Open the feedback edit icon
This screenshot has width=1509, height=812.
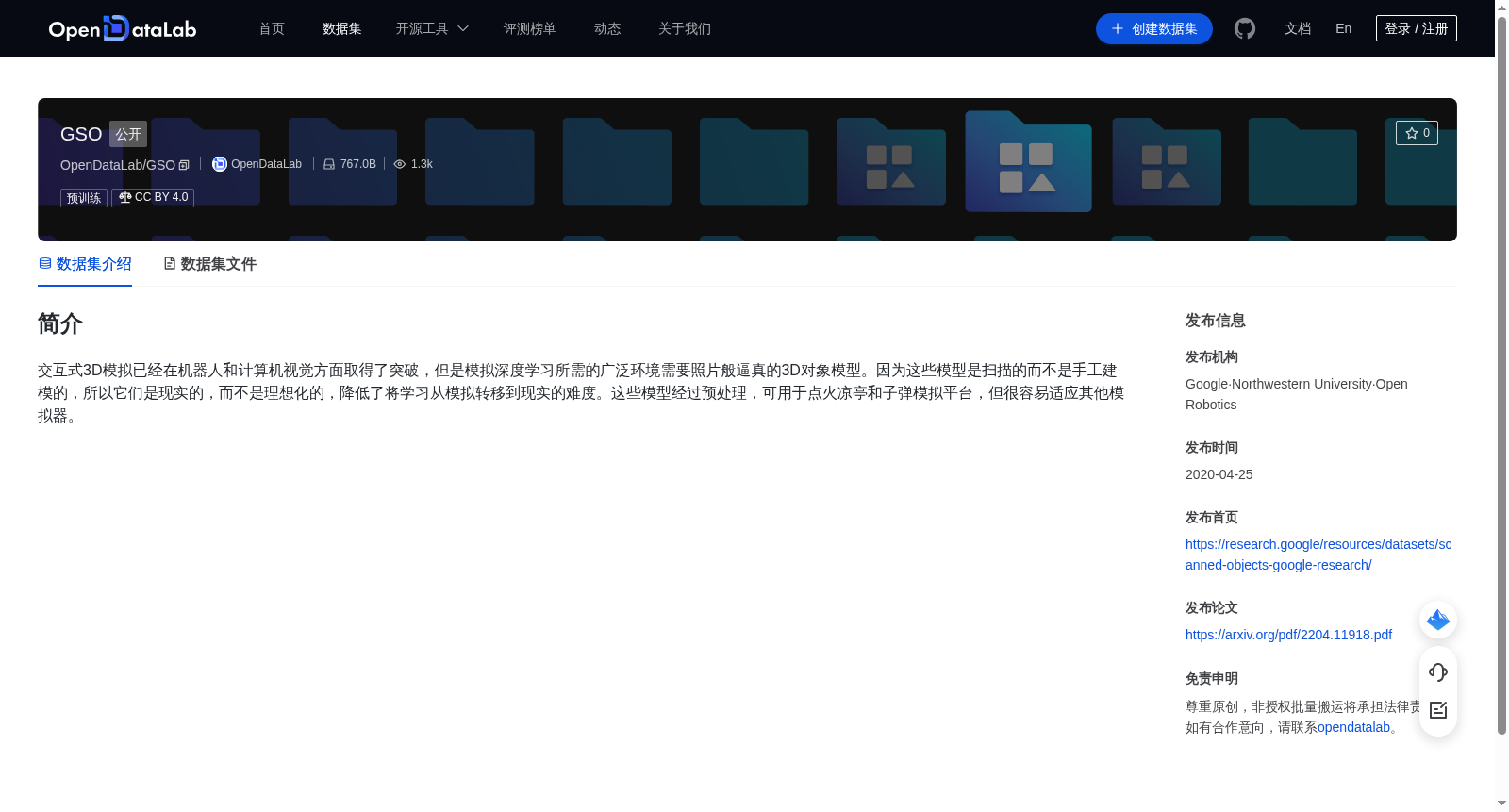[1438, 710]
